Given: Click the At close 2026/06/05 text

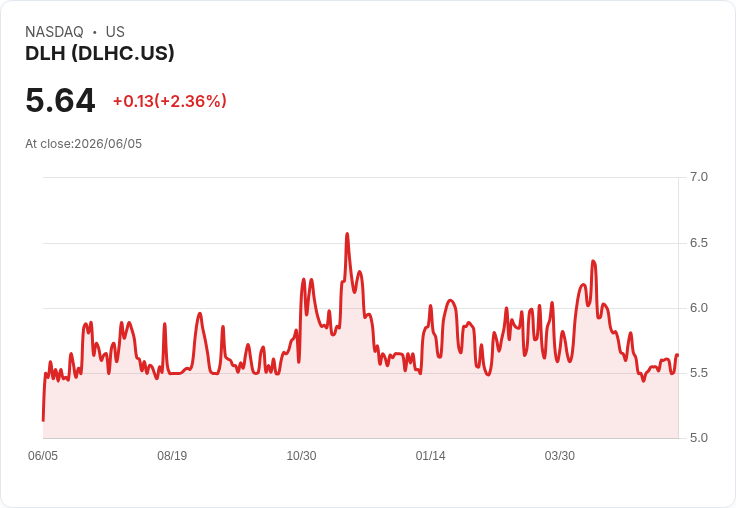Looking at the screenshot, I should [84, 144].
